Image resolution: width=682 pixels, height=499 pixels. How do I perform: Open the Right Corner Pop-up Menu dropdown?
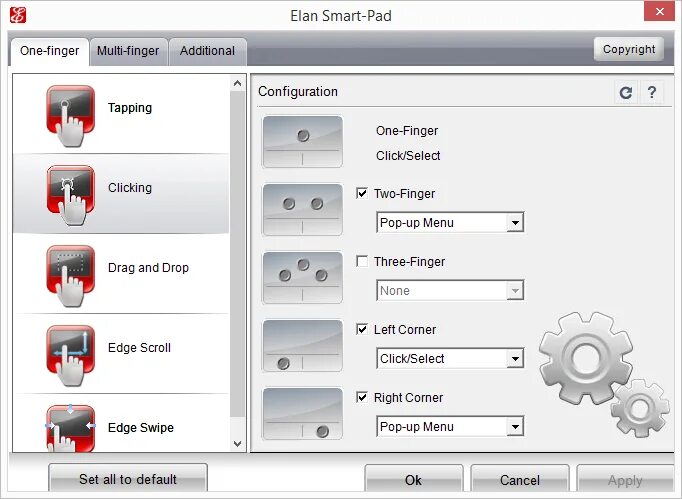pyautogui.click(x=450, y=426)
